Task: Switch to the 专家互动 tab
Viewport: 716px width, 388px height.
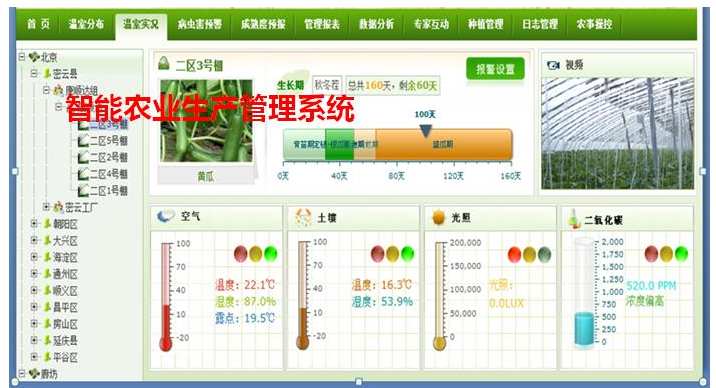Action: (431, 24)
